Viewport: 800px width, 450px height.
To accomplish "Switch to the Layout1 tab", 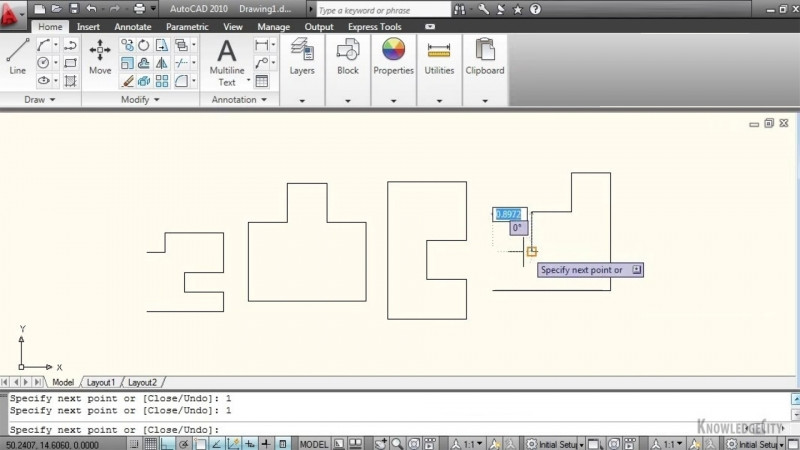I will point(101,382).
